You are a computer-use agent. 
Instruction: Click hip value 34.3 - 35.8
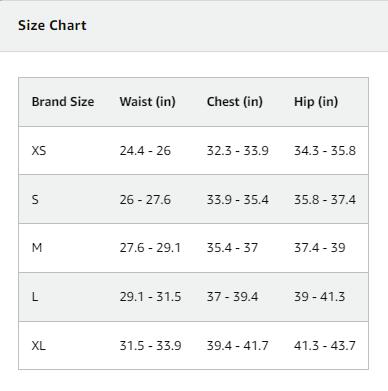pos(325,151)
